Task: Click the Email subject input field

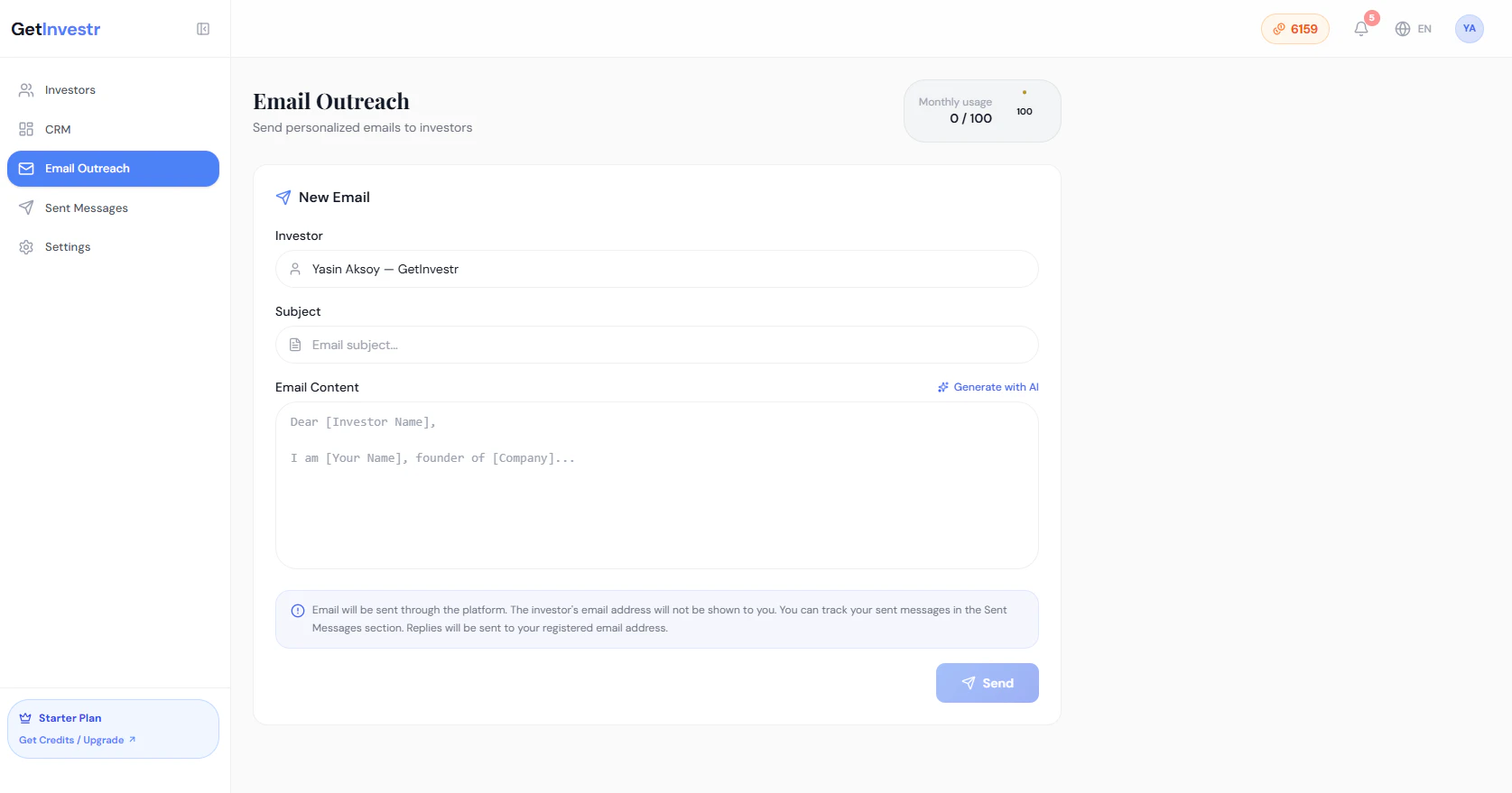Action: (x=657, y=345)
